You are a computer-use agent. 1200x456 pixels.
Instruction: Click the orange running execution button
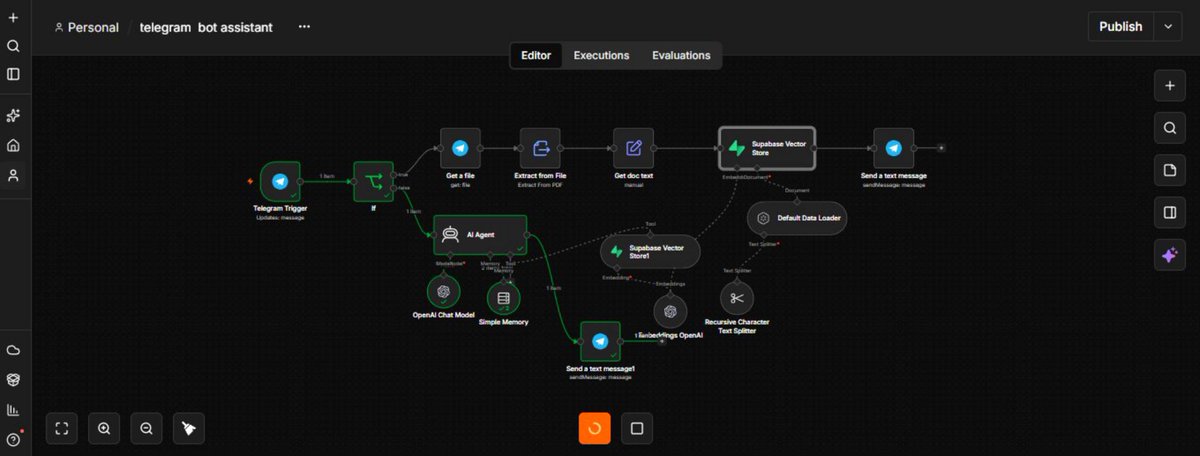[594, 428]
